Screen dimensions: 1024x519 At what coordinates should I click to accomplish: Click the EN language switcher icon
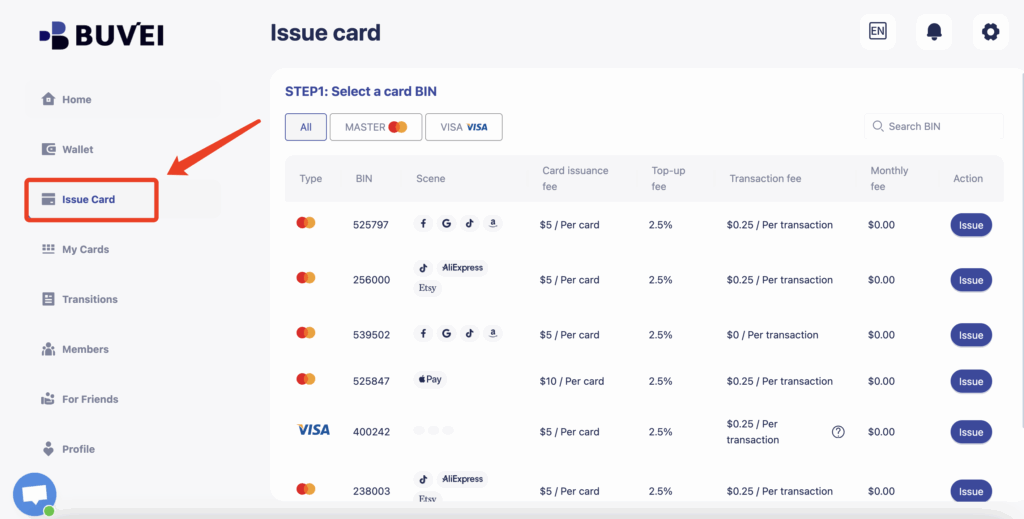(x=877, y=32)
